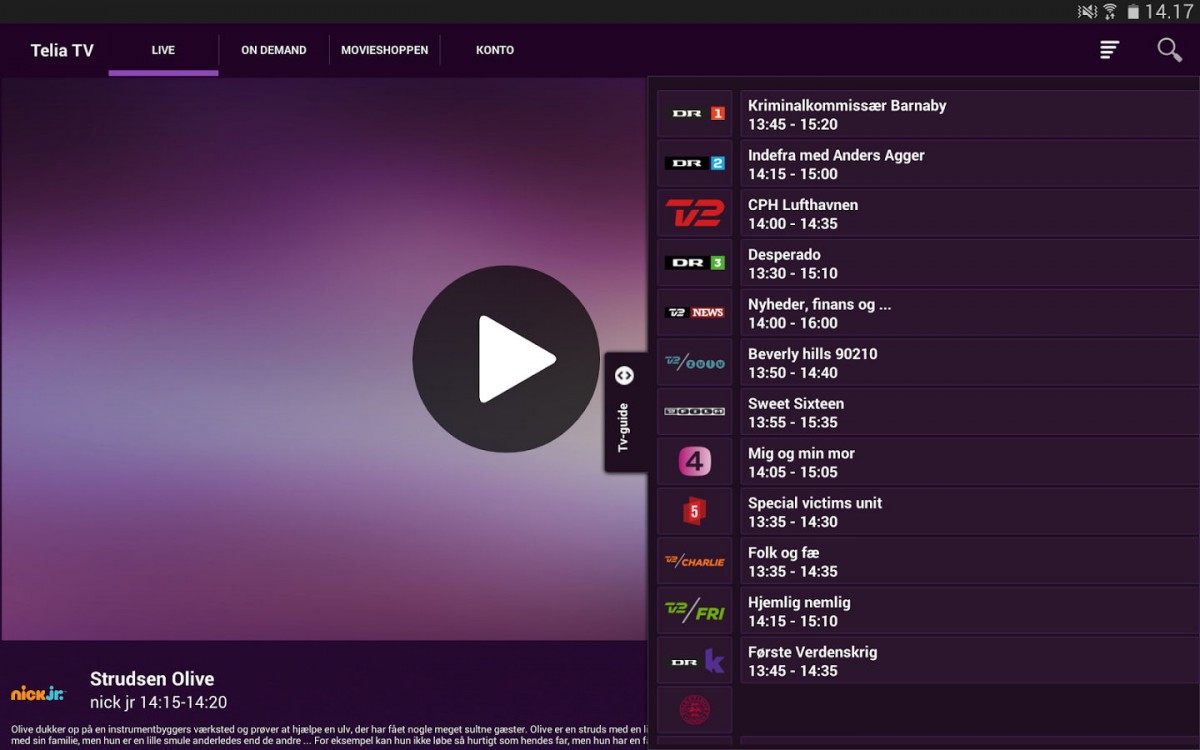Tap the round red channel logo below DR K
Viewport: 1200px width, 750px height.
(x=695, y=710)
